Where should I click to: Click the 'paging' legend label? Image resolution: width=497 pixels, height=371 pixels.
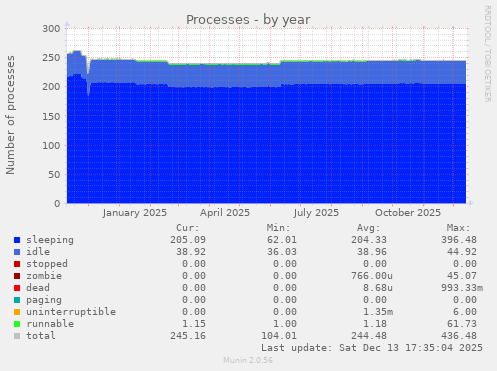point(44,300)
